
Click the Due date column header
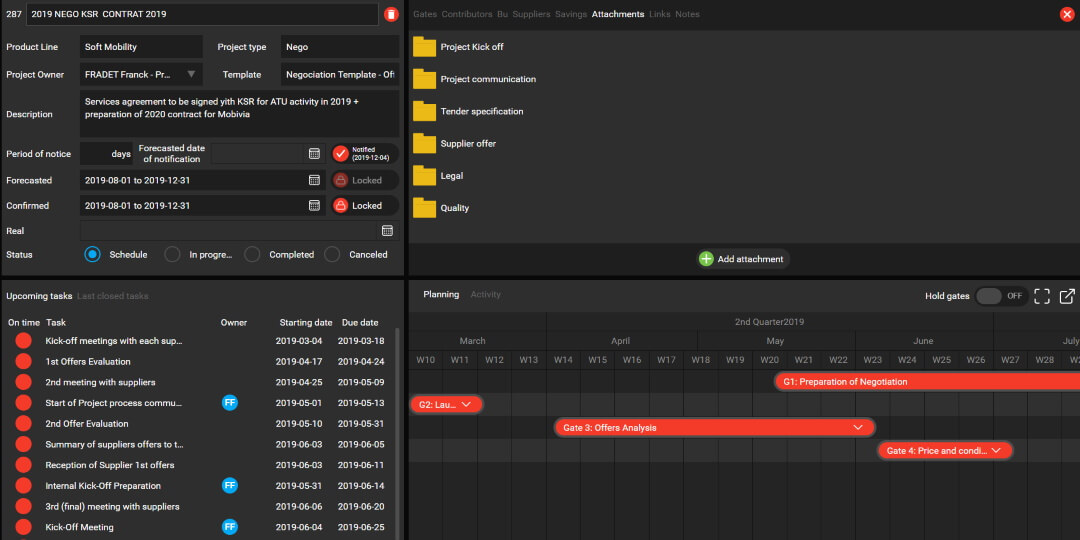(x=358, y=322)
